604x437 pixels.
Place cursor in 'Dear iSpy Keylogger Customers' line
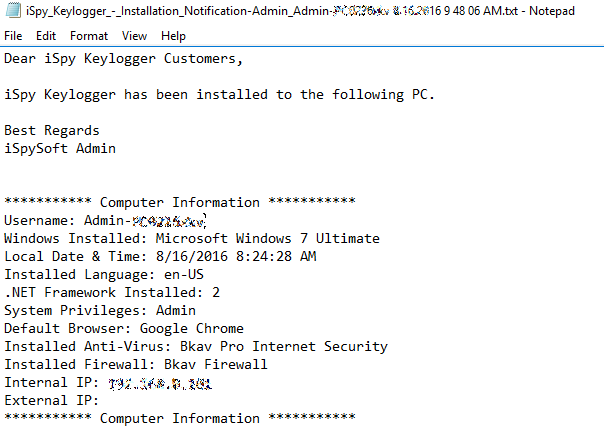[x=123, y=58]
